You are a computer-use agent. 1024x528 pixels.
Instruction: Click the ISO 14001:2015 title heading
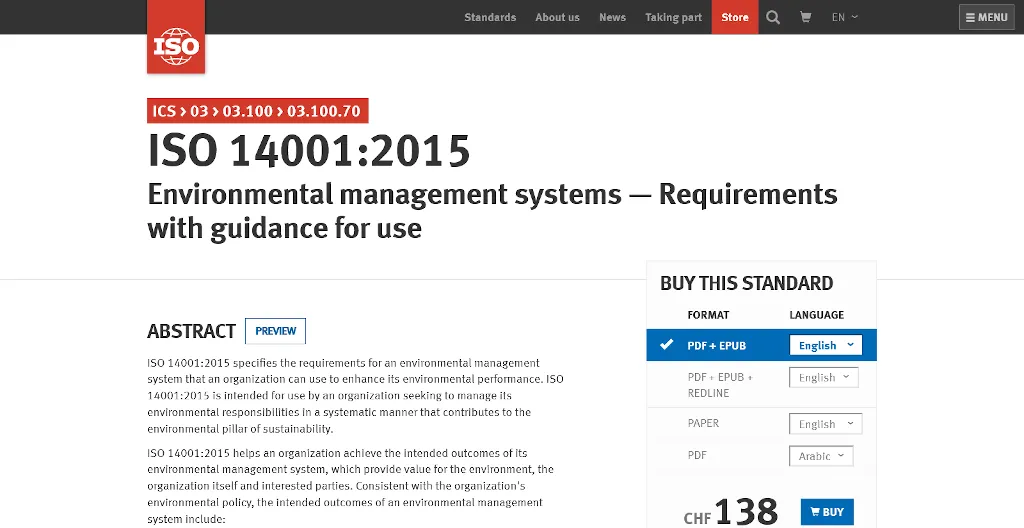pyautogui.click(x=309, y=150)
